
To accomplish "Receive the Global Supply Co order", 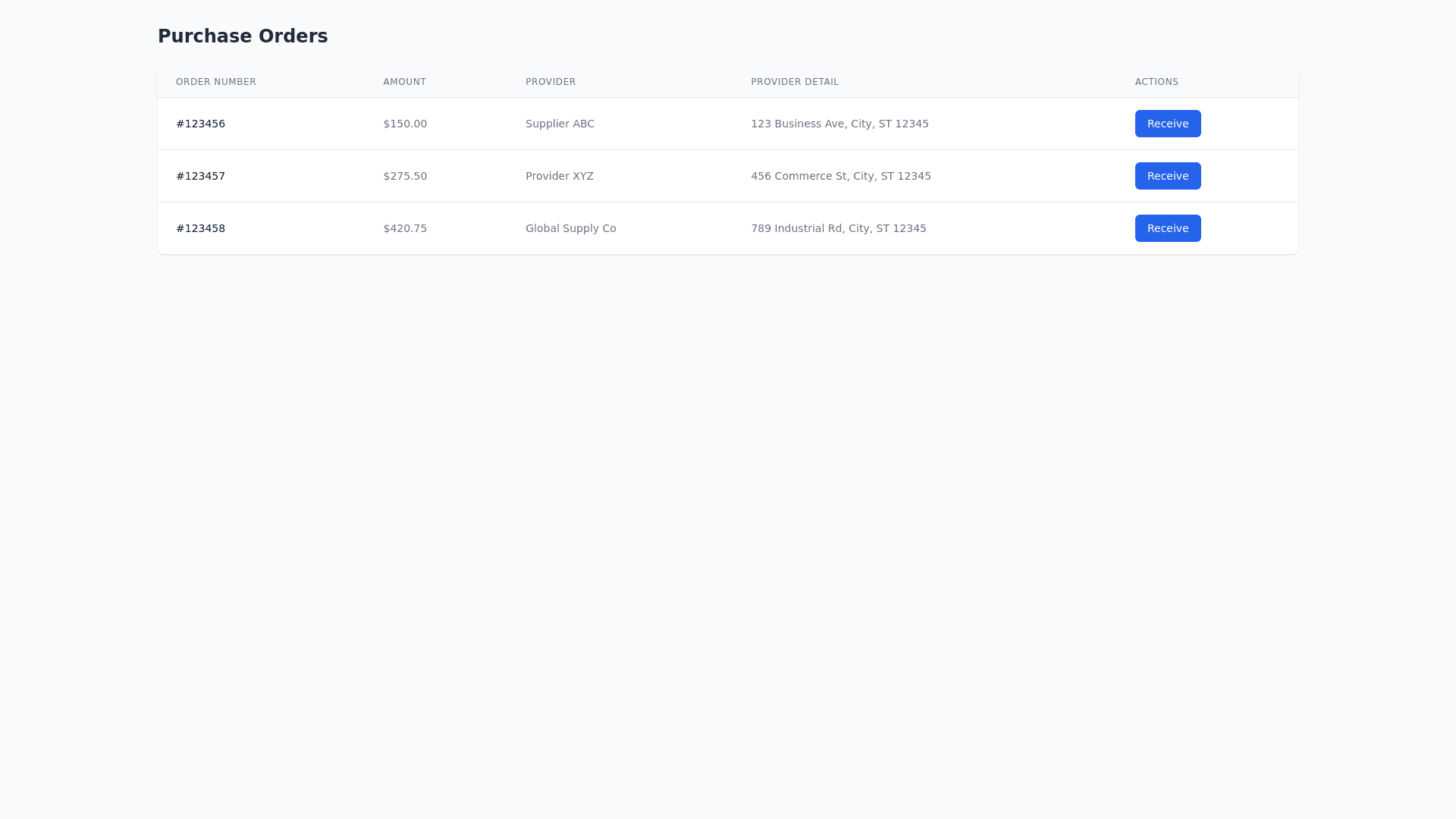I will (x=1167, y=228).
